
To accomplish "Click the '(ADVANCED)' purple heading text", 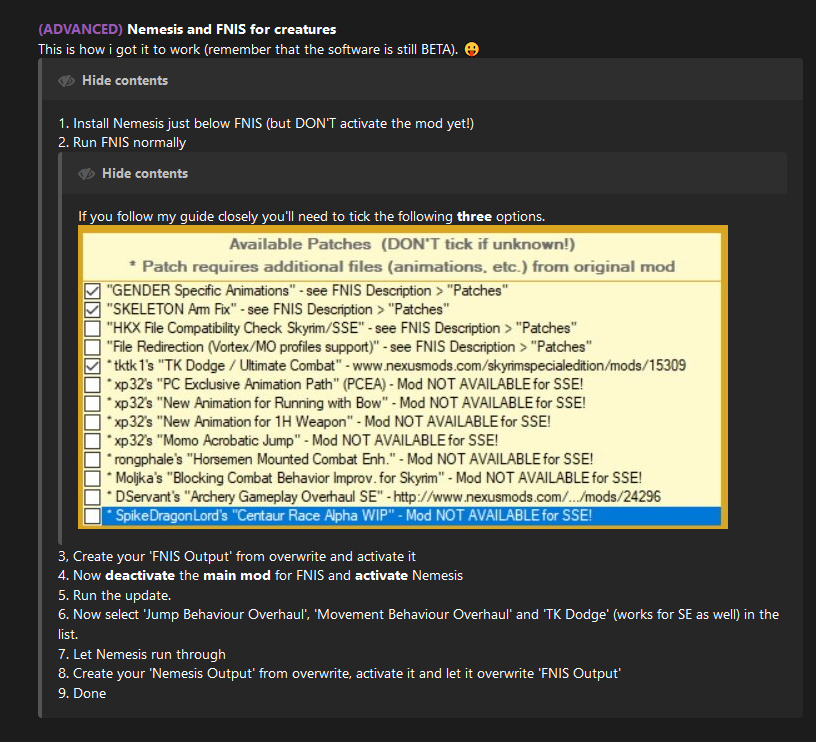I will (x=81, y=30).
